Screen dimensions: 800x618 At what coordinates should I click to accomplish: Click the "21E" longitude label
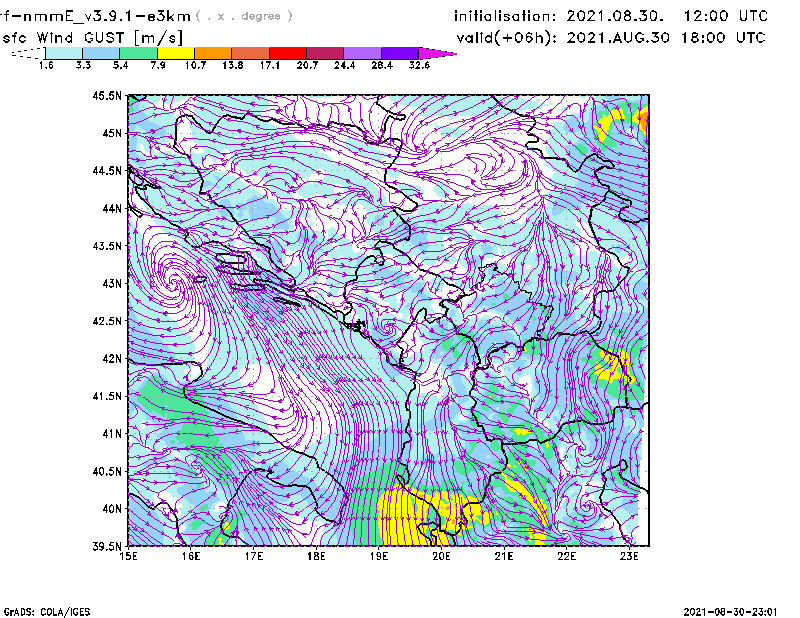[x=504, y=556]
